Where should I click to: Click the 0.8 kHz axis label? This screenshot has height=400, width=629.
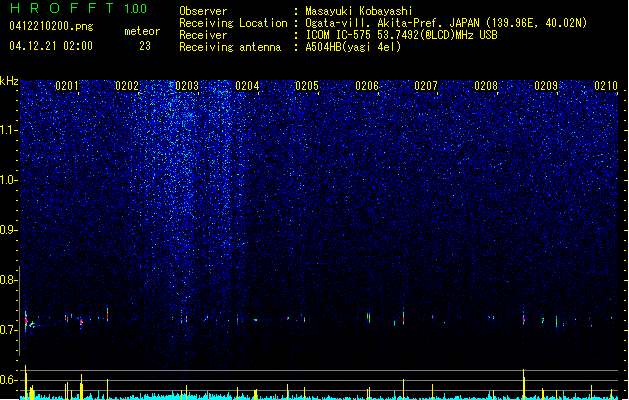click(x=8, y=280)
